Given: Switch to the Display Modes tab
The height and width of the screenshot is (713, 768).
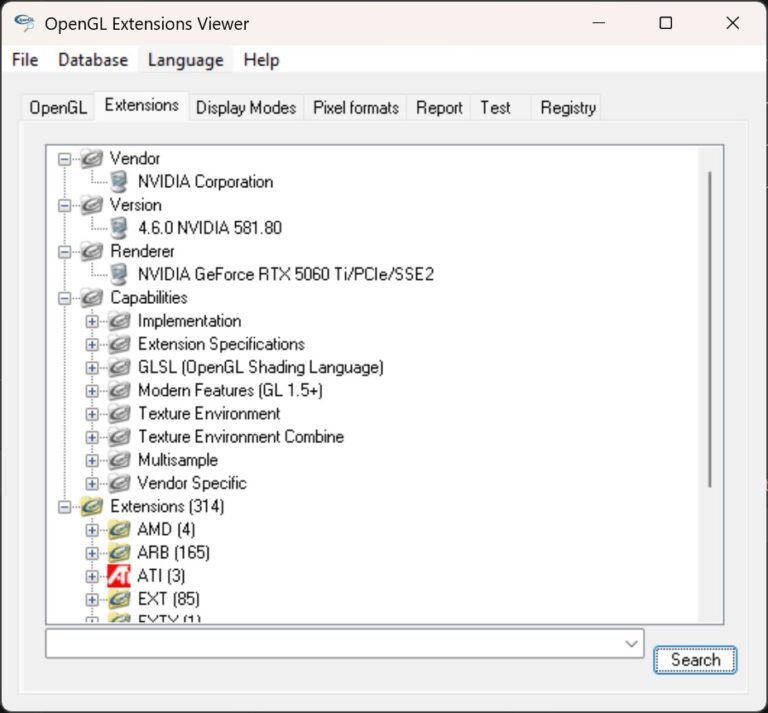Looking at the screenshot, I should click(246, 108).
